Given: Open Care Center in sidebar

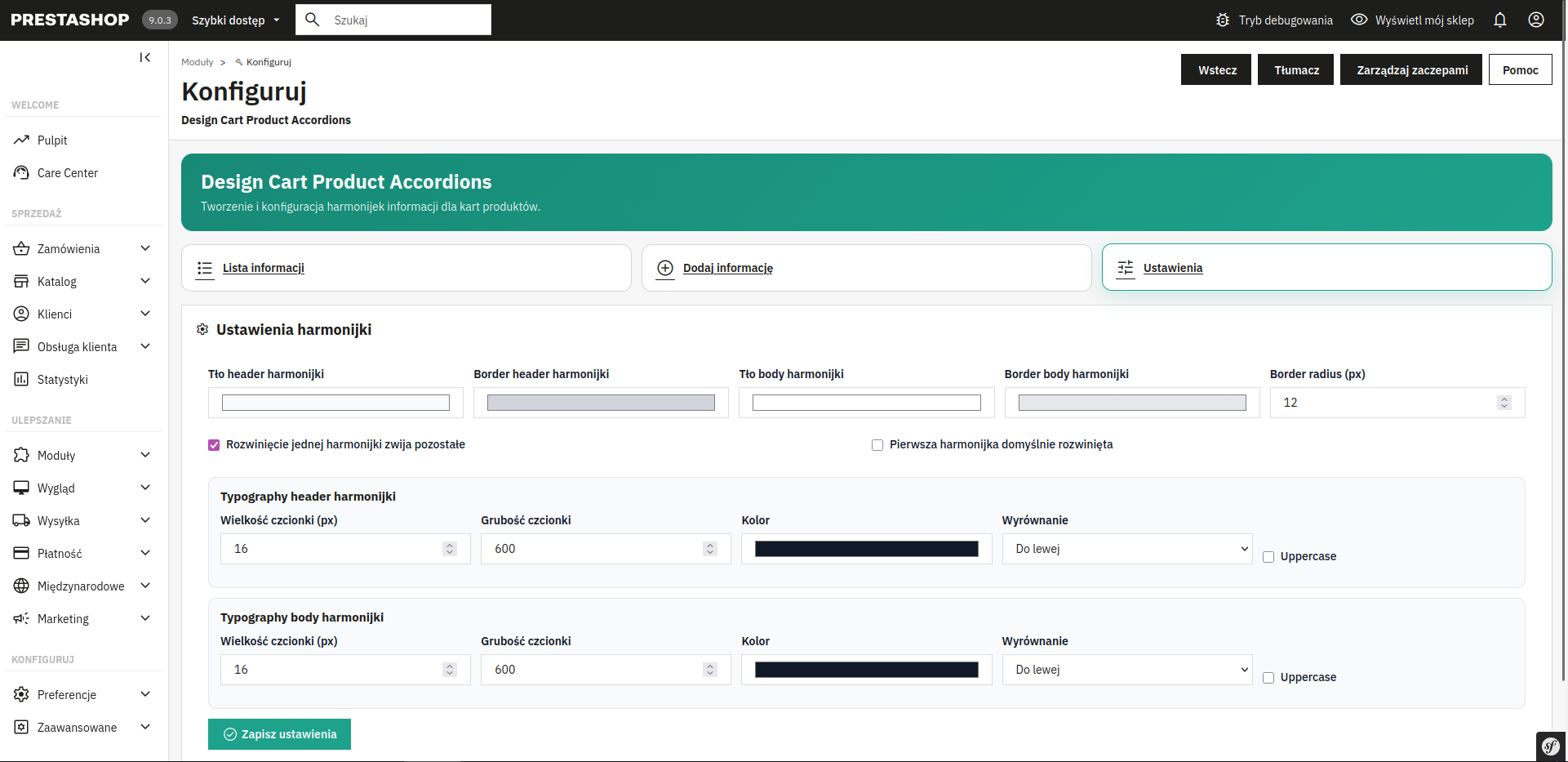Looking at the screenshot, I should 68,172.
